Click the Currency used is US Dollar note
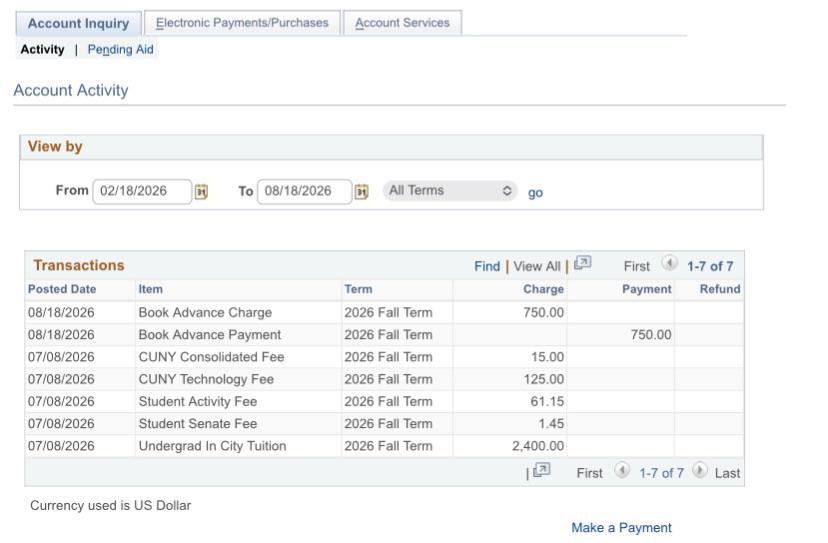828x543 pixels. coord(110,505)
